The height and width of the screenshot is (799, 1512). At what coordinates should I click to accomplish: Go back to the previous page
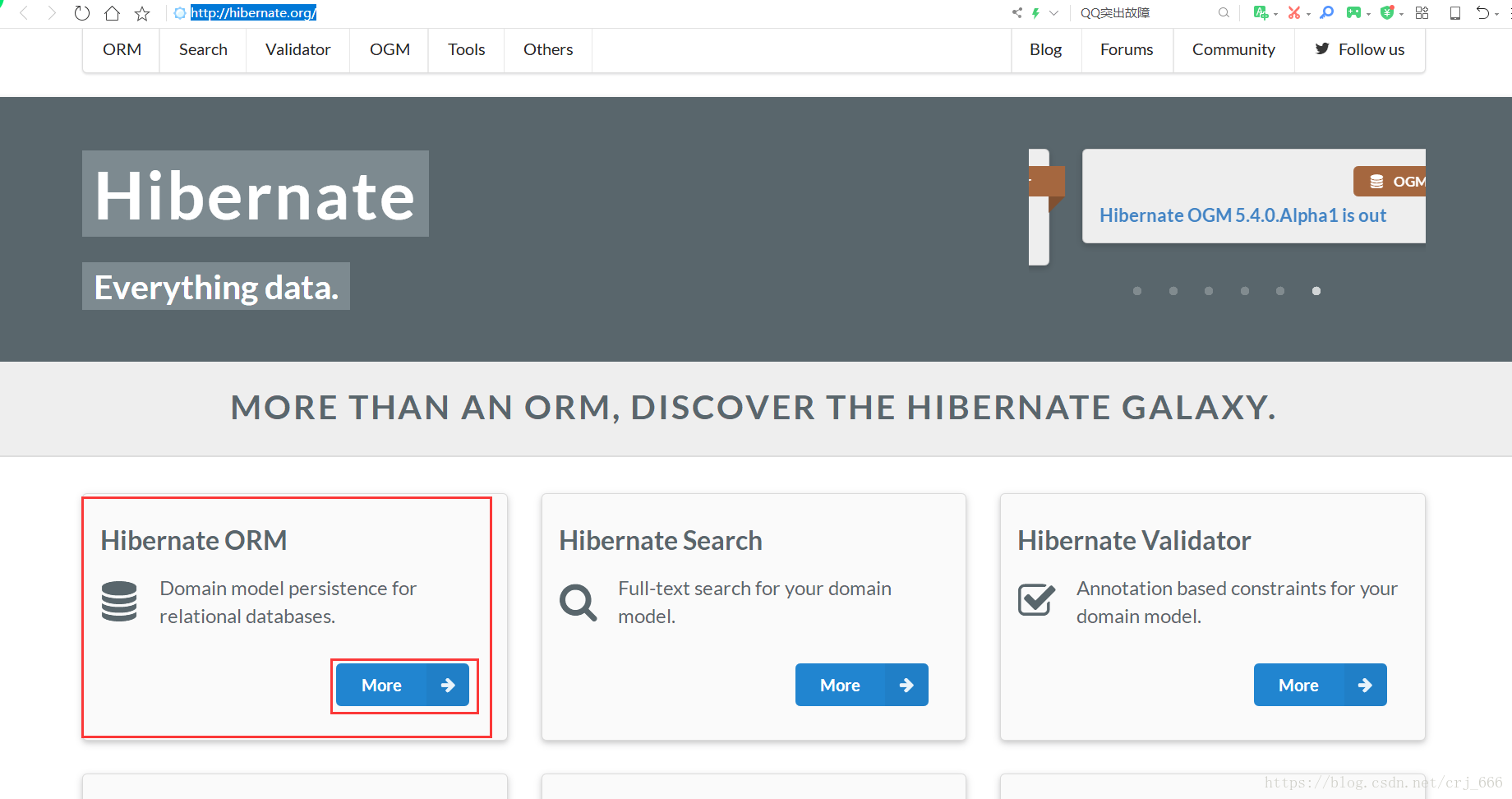point(24,13)
